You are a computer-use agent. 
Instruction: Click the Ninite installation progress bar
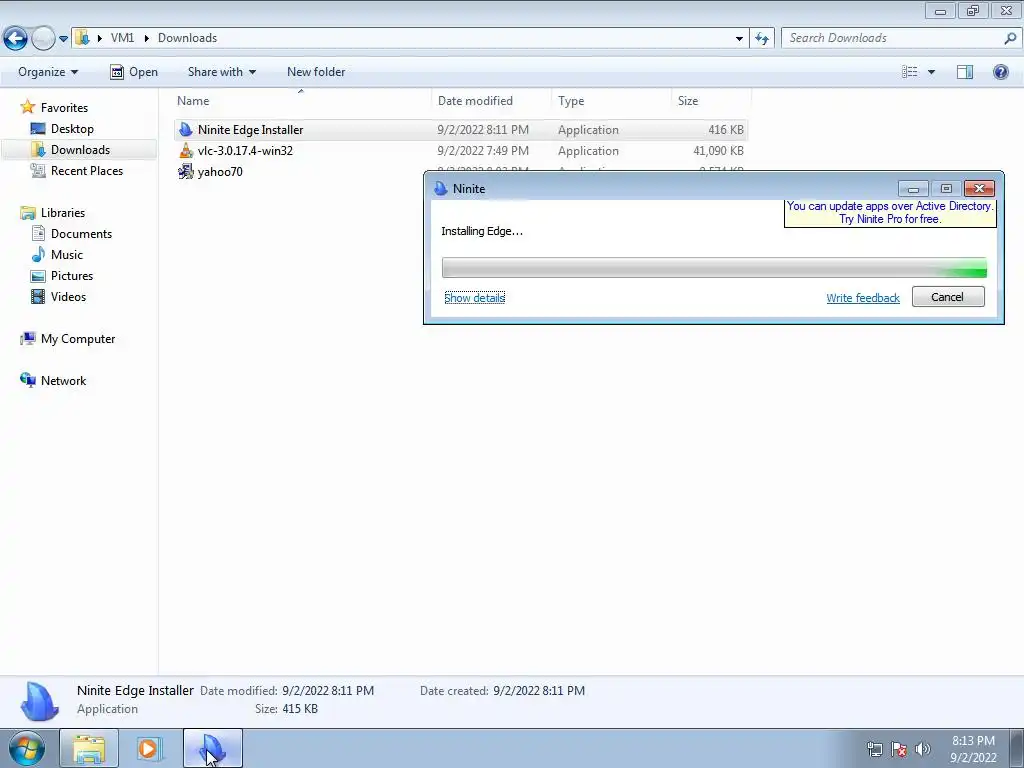pyautogui.click(x=714, y=268)
